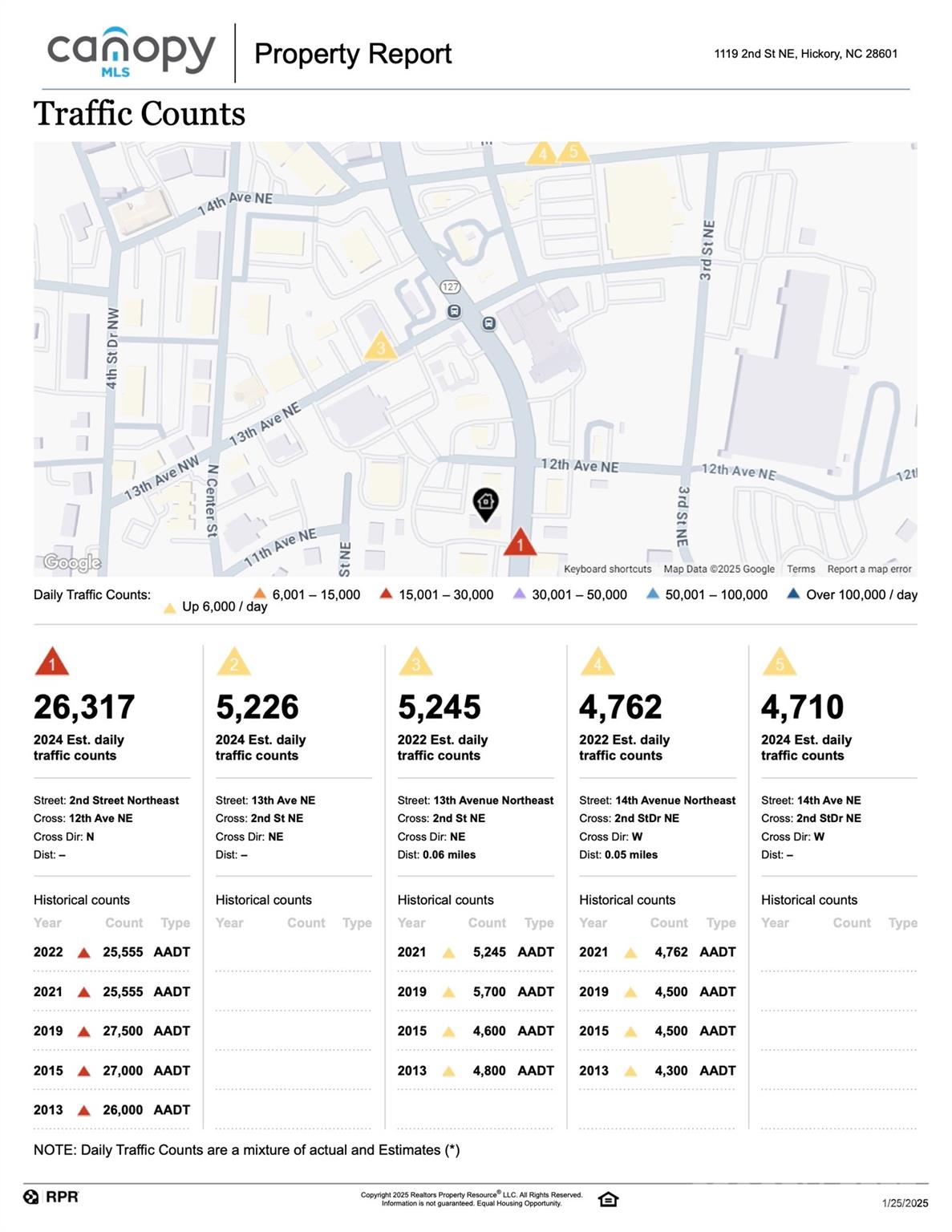Click Report a map error link
This screenshot has width=952, height=1232.
[x=869, y=569]
